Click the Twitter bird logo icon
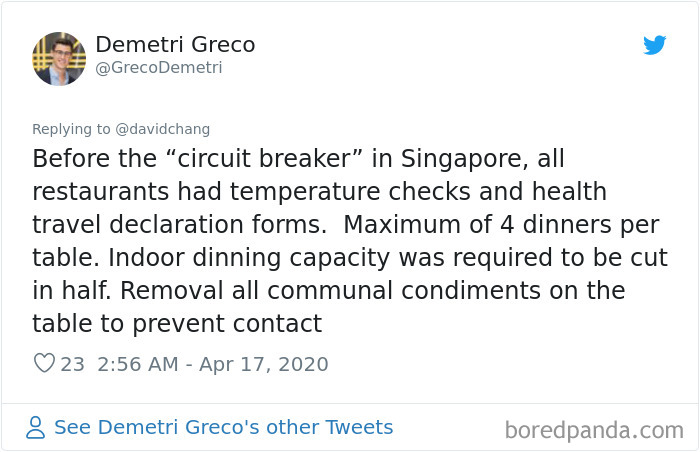The height and width of the screenshot is (452, 700). coord(654,45)
